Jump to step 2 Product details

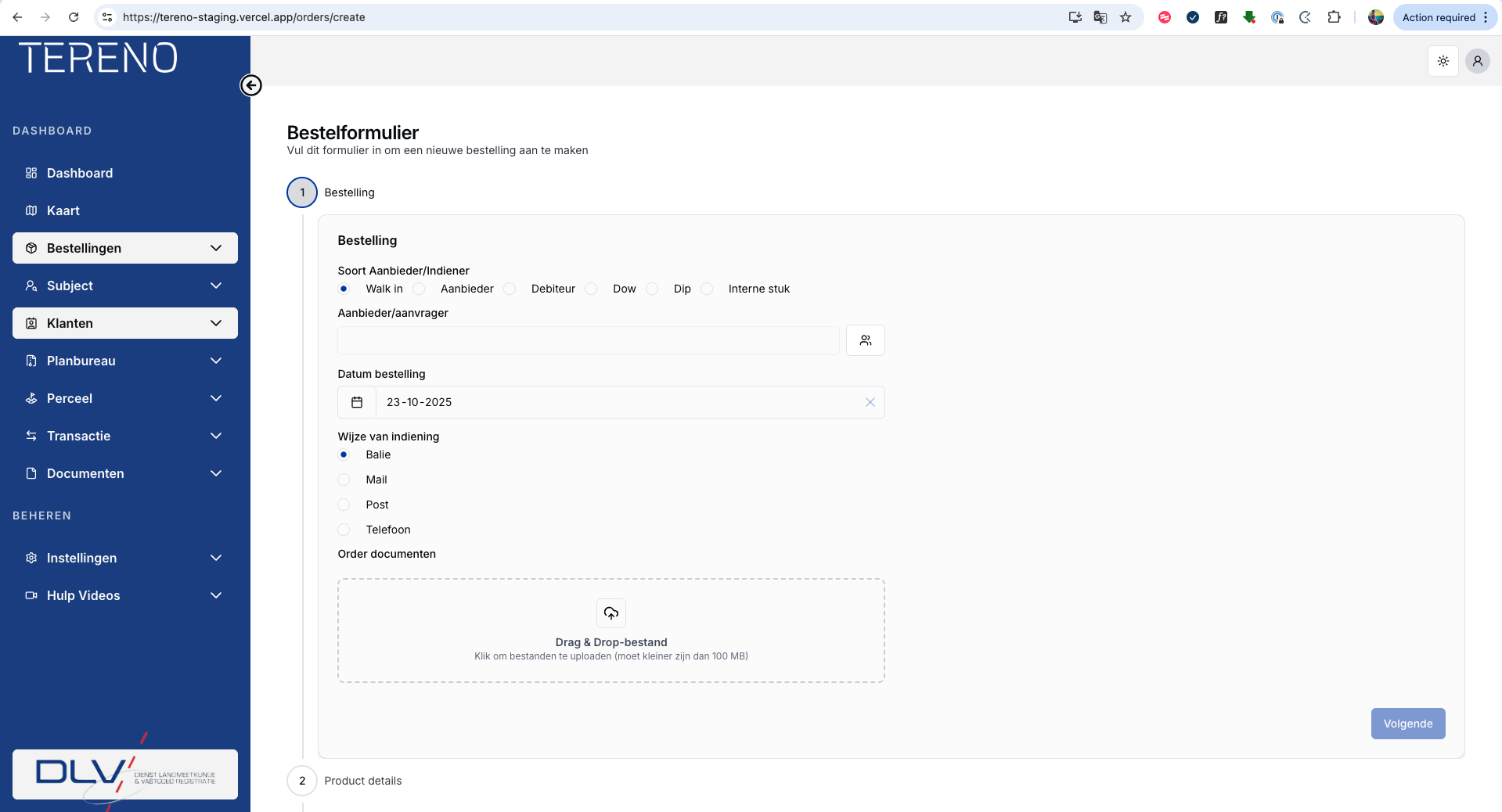pos(302,781)
